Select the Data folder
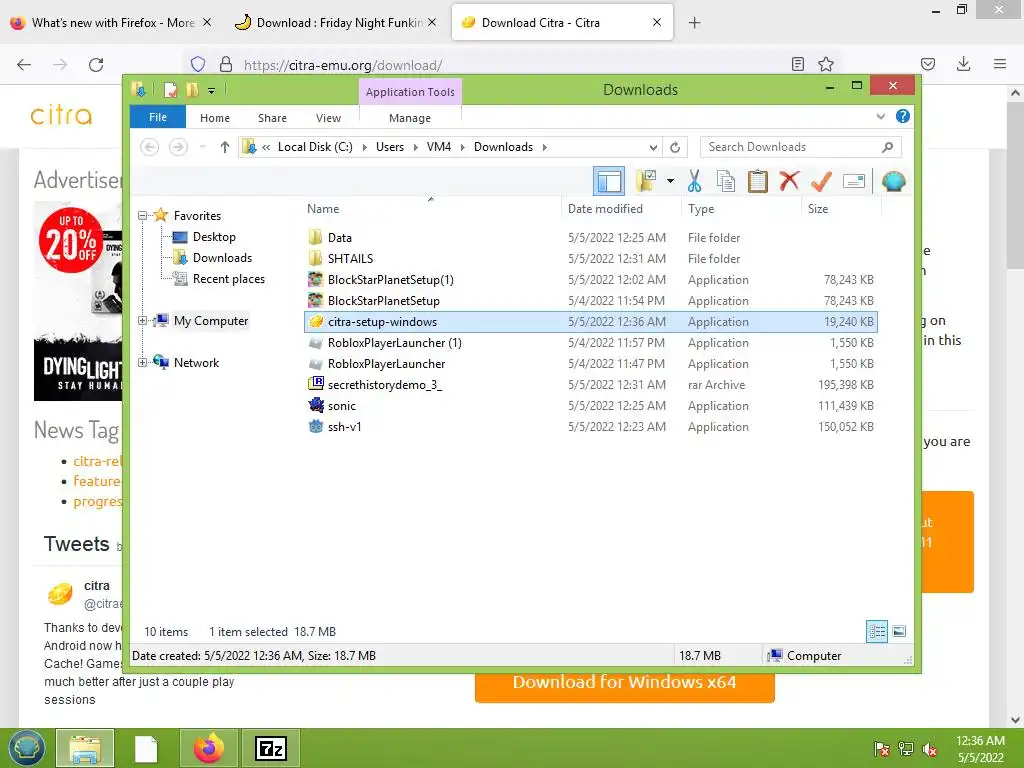This screenshot has height=768, width=1024. click(x=591, y=238)
